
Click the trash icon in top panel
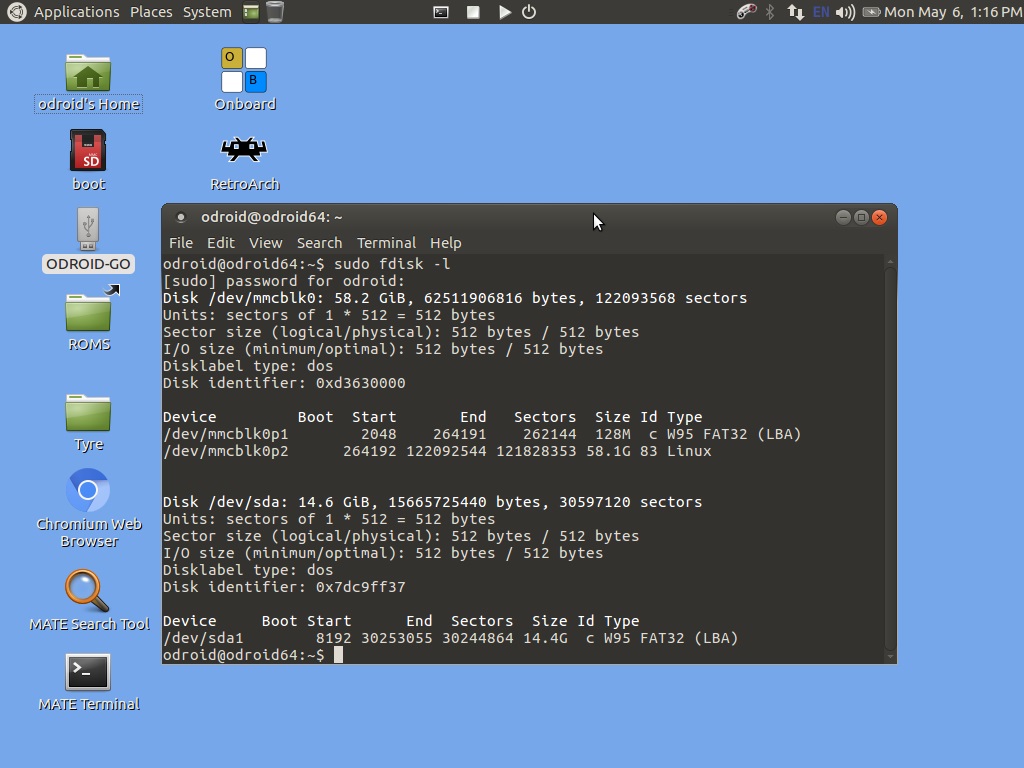tap(274, 12)
